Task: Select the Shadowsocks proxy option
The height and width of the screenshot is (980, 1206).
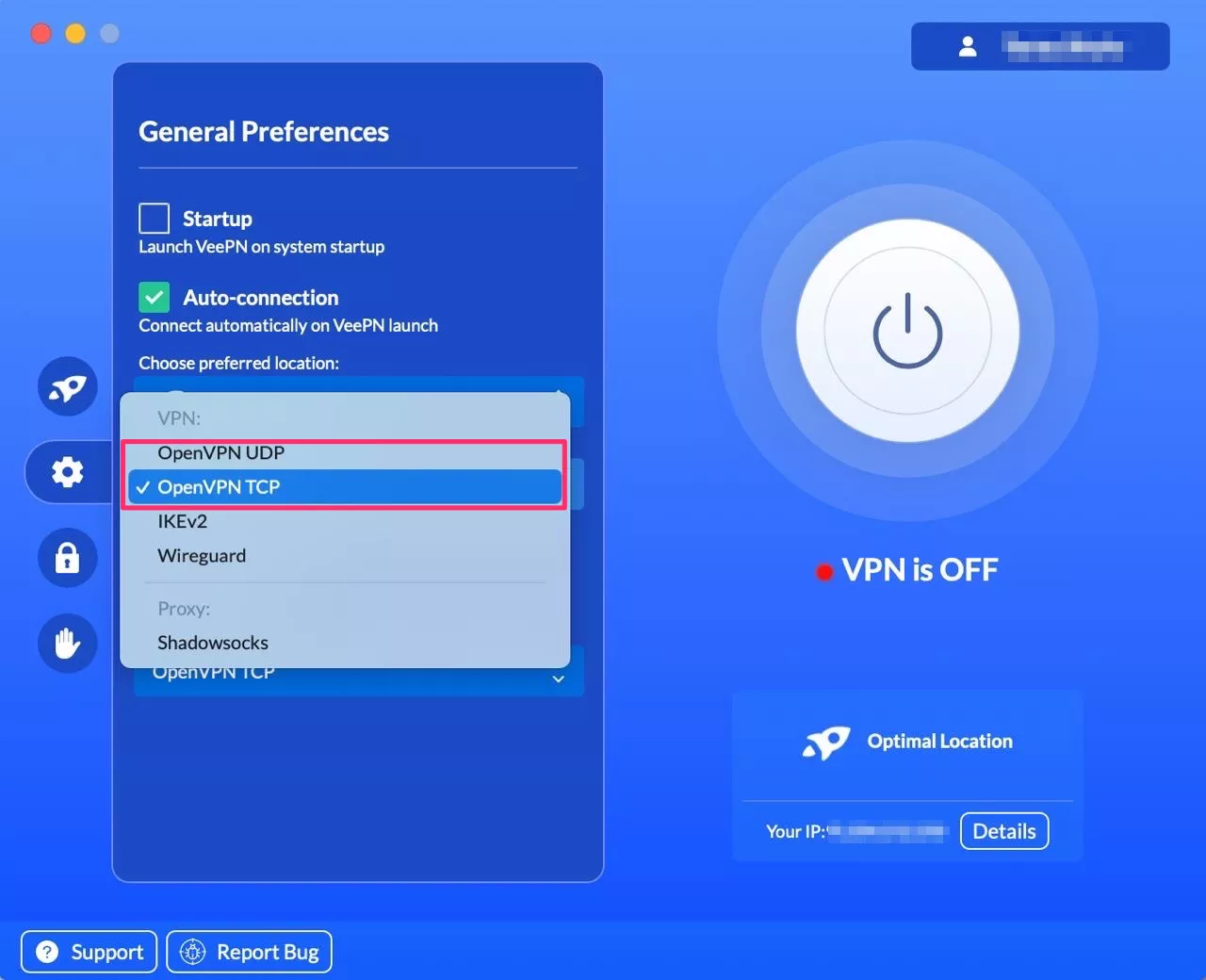Action: [345, 643]
